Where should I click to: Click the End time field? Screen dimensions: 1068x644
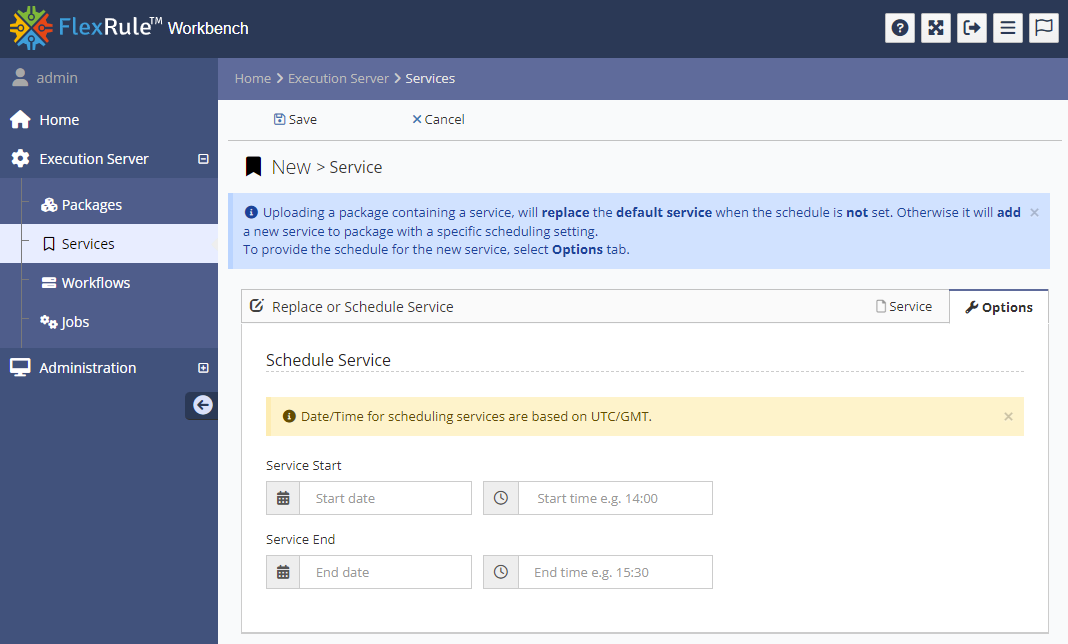615,572
